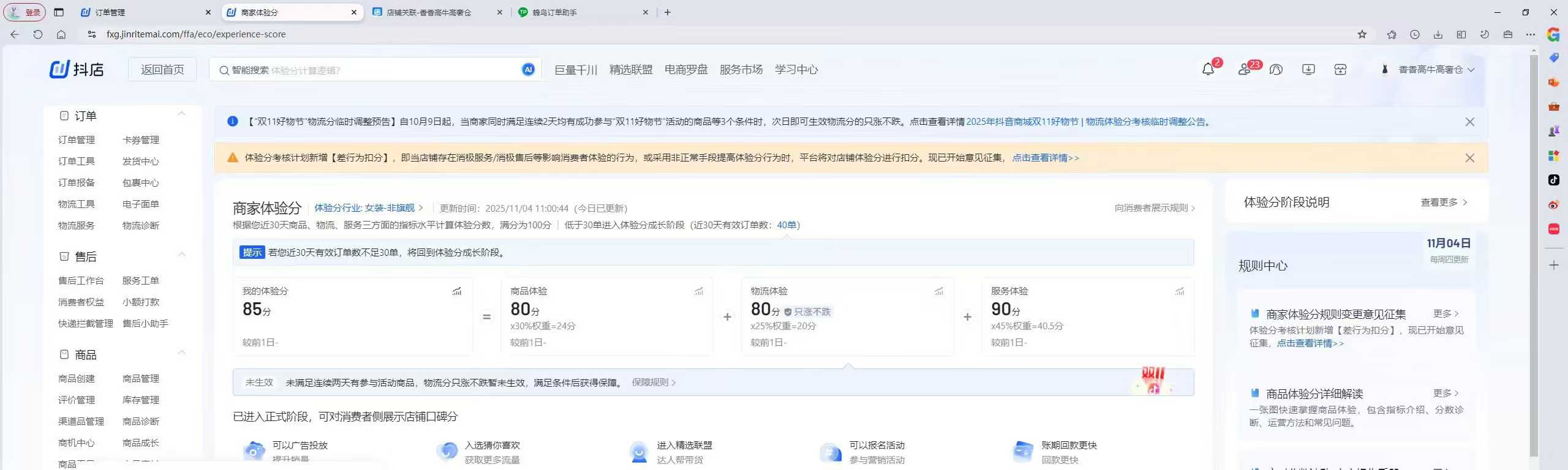Click the 抖店 logo
Image resolution: width=1568 pixels, height=470 pixels.
(x=77, y=70)
